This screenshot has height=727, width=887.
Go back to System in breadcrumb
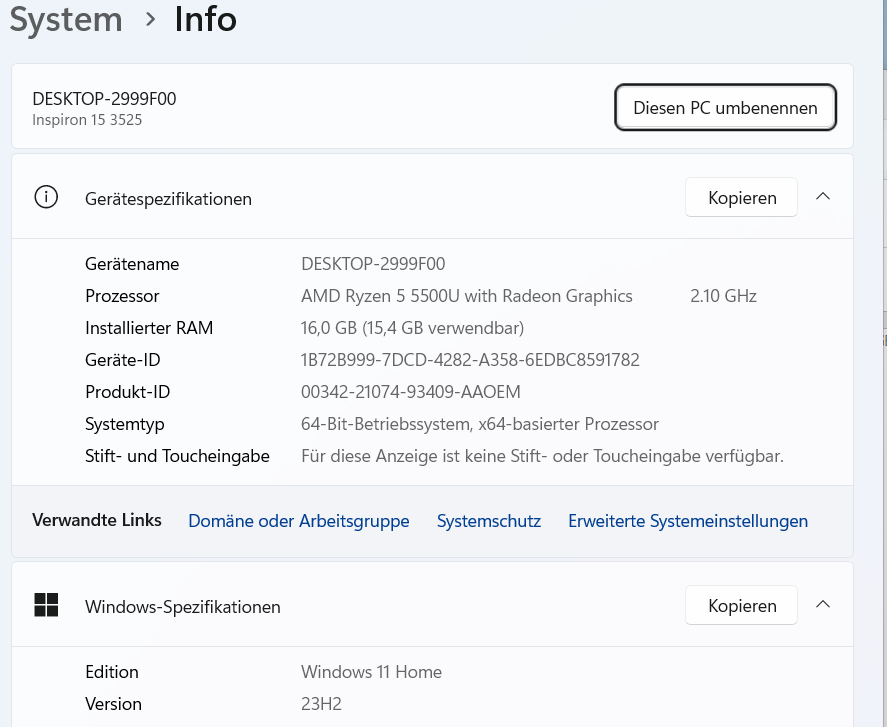(66, 19)
